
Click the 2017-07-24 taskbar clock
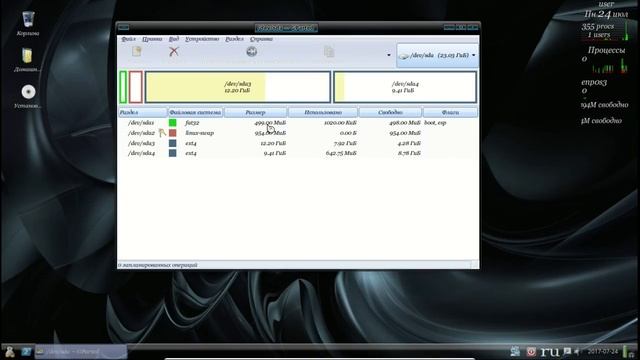coord(603,351)
